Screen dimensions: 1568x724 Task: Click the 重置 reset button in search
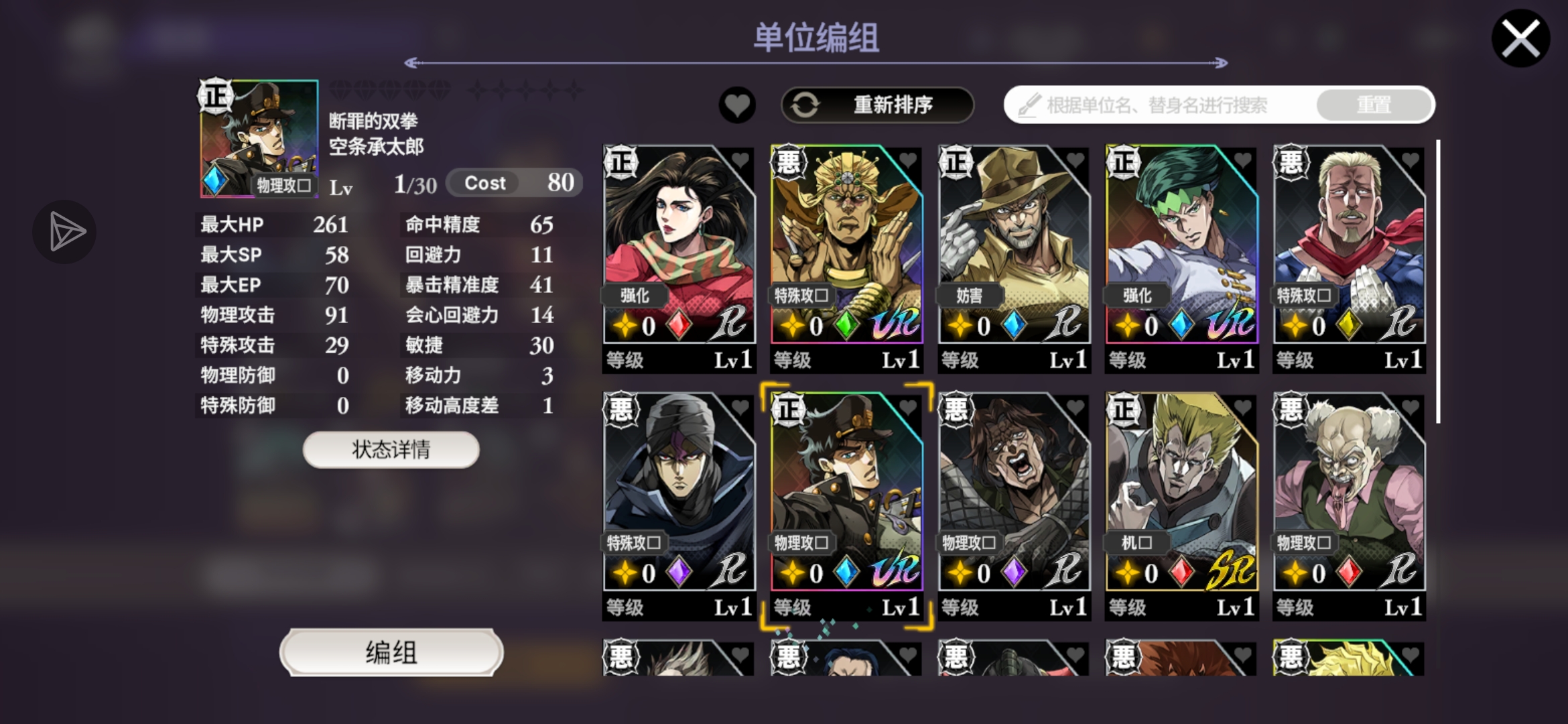click(1374, 105)
